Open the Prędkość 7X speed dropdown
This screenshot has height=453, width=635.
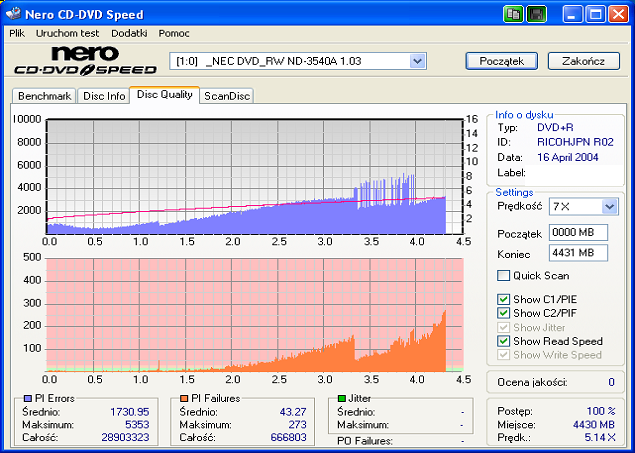(x=609, y=207)
